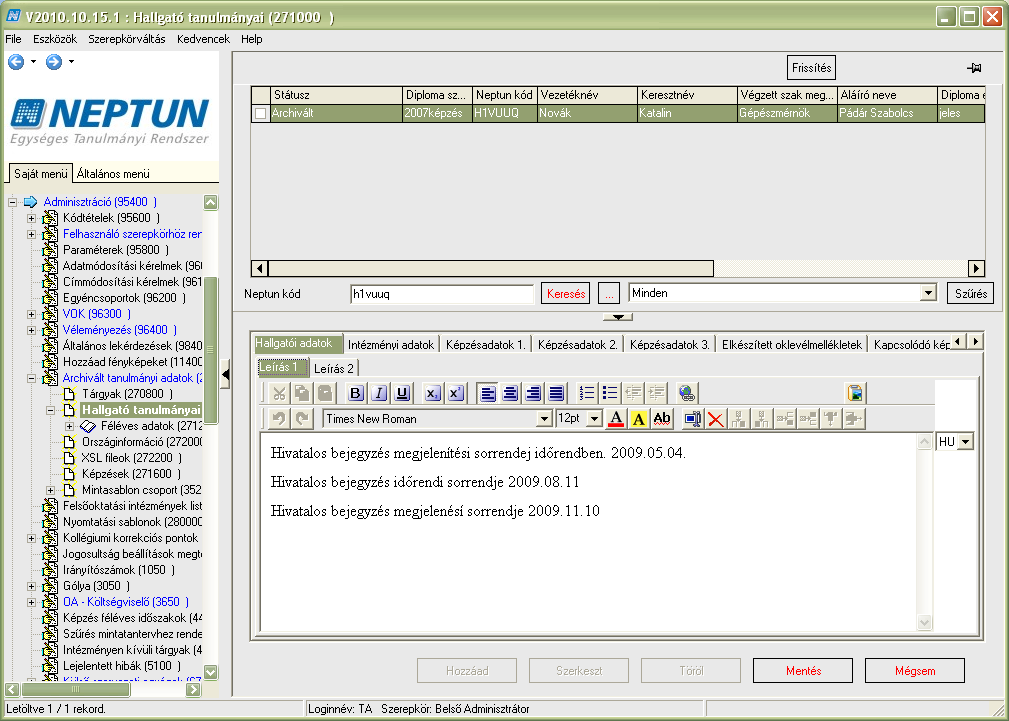Click the Frissítés refresh button
This screenshot has height=721, width=1009.
811,68
